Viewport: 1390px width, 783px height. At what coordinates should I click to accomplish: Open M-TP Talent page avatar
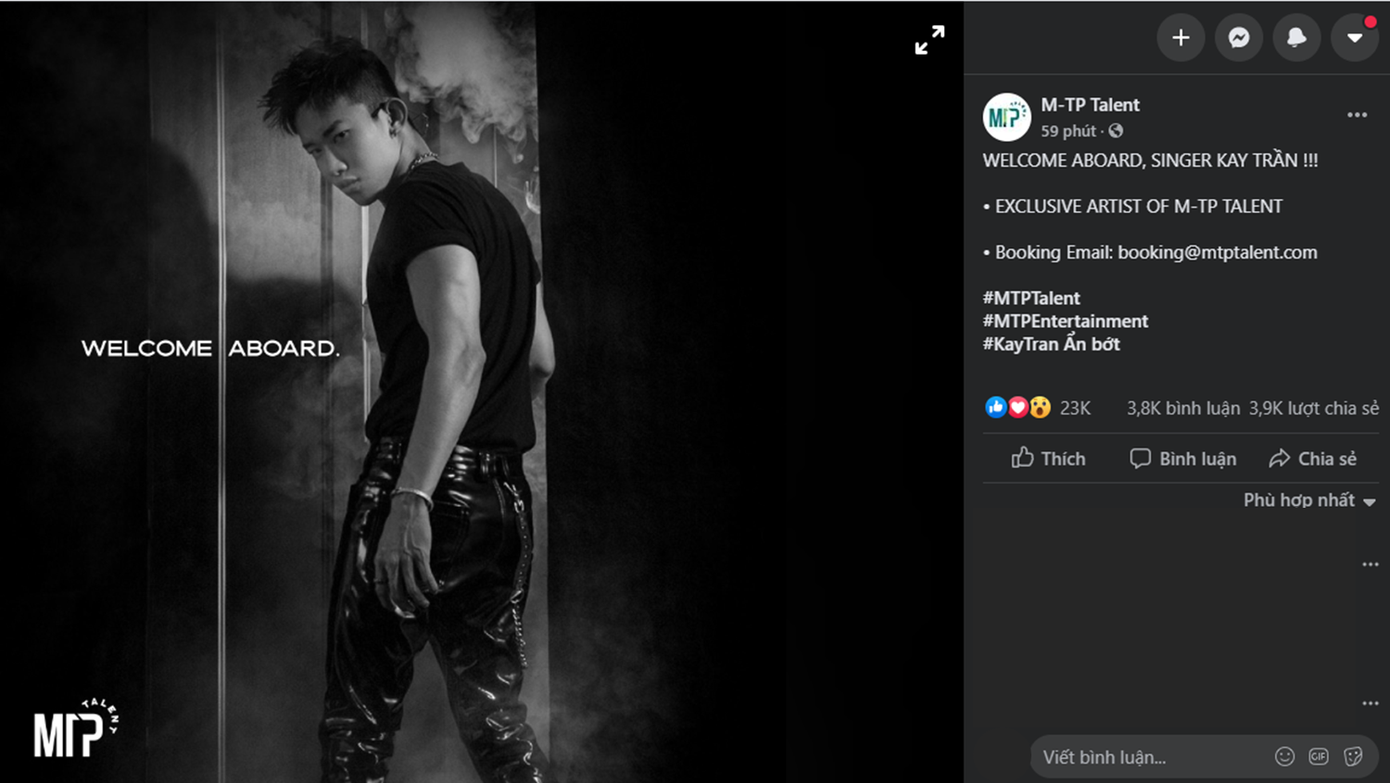[1007, 118]
